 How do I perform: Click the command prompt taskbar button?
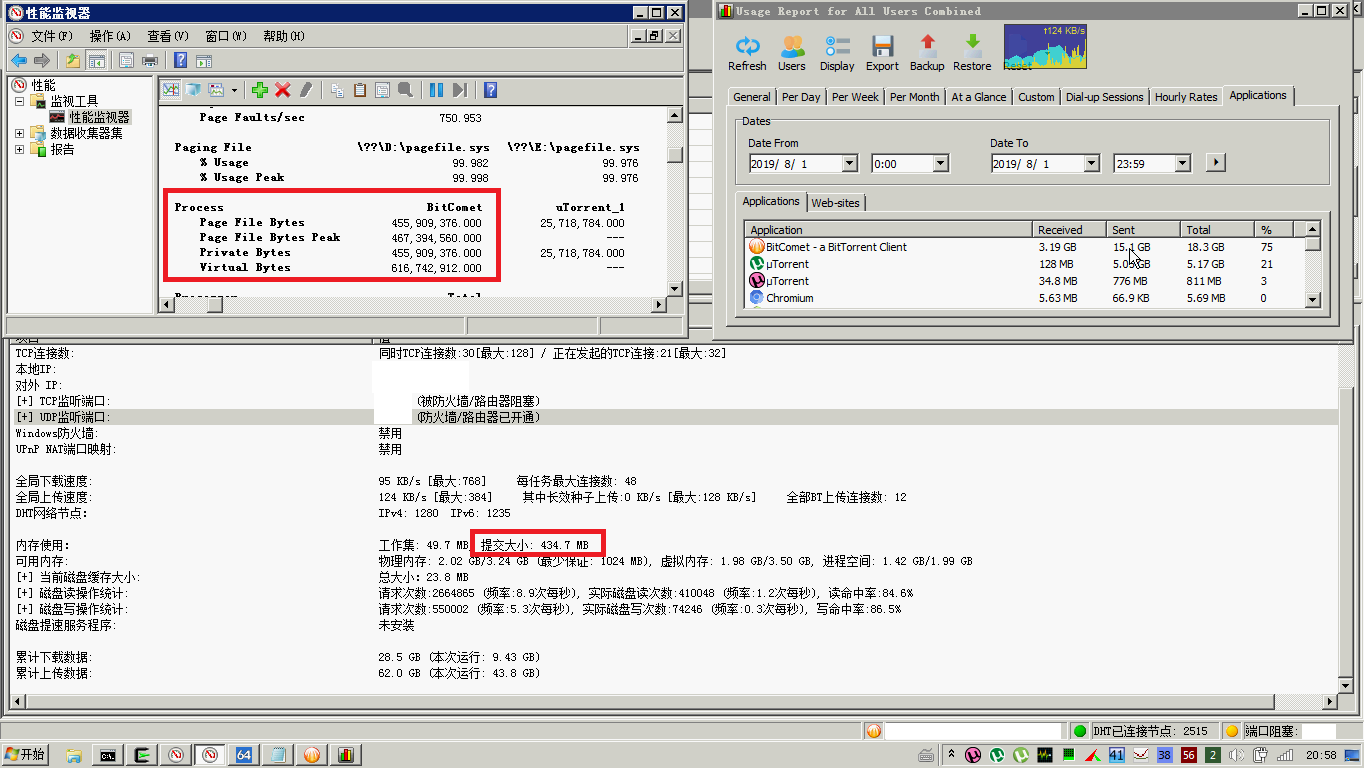click(107, 756)
